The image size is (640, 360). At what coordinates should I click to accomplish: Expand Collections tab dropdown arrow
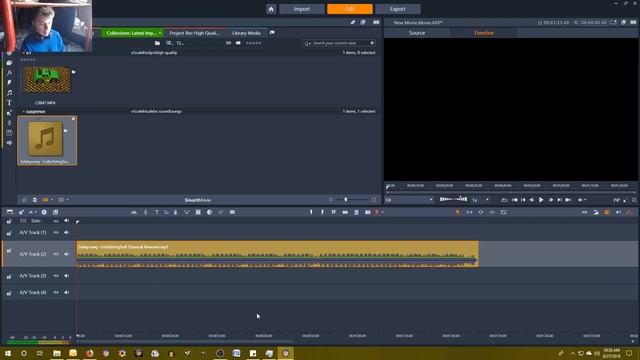coord(160,33)
